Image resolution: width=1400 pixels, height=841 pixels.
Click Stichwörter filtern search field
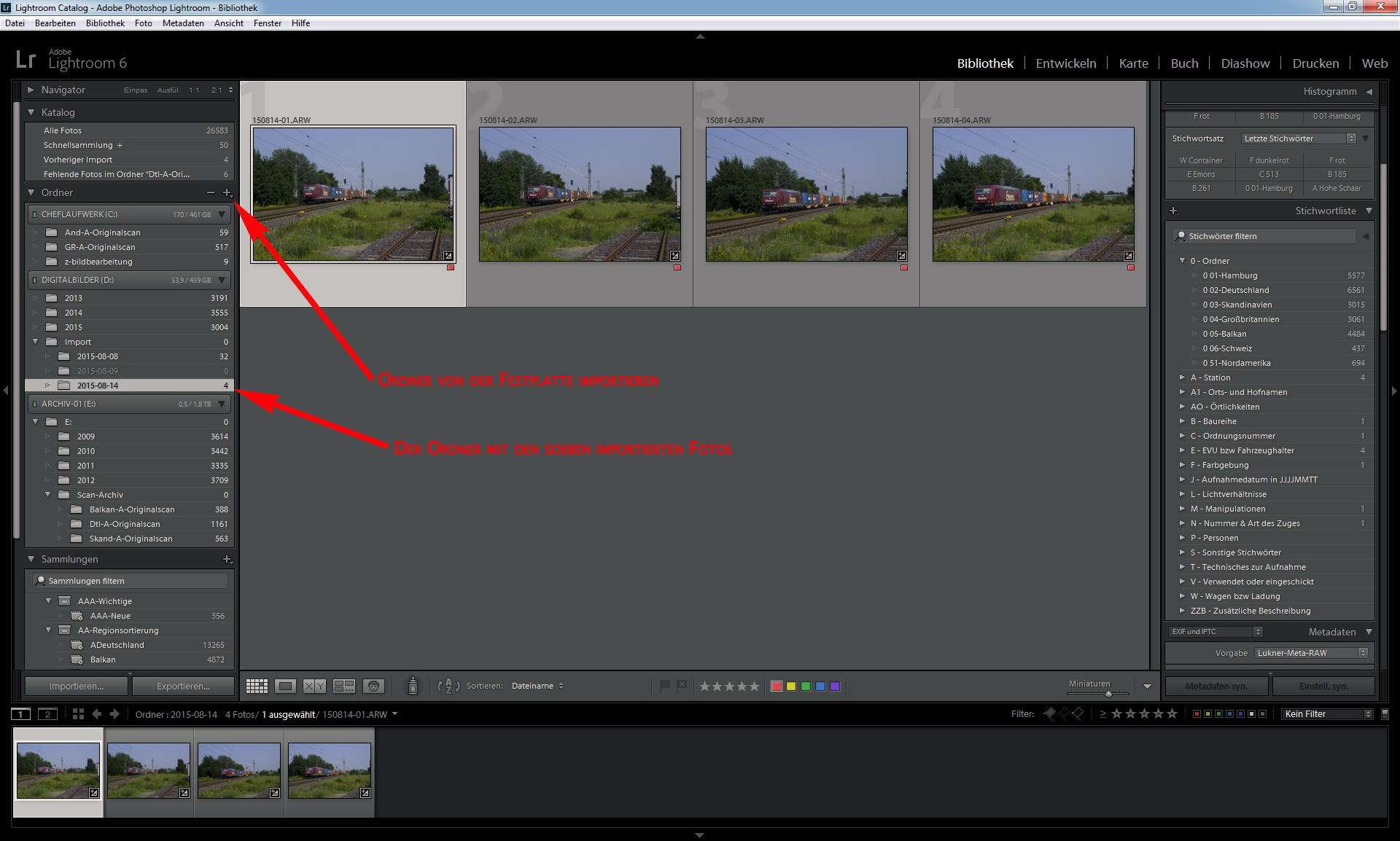point(1265,236)
